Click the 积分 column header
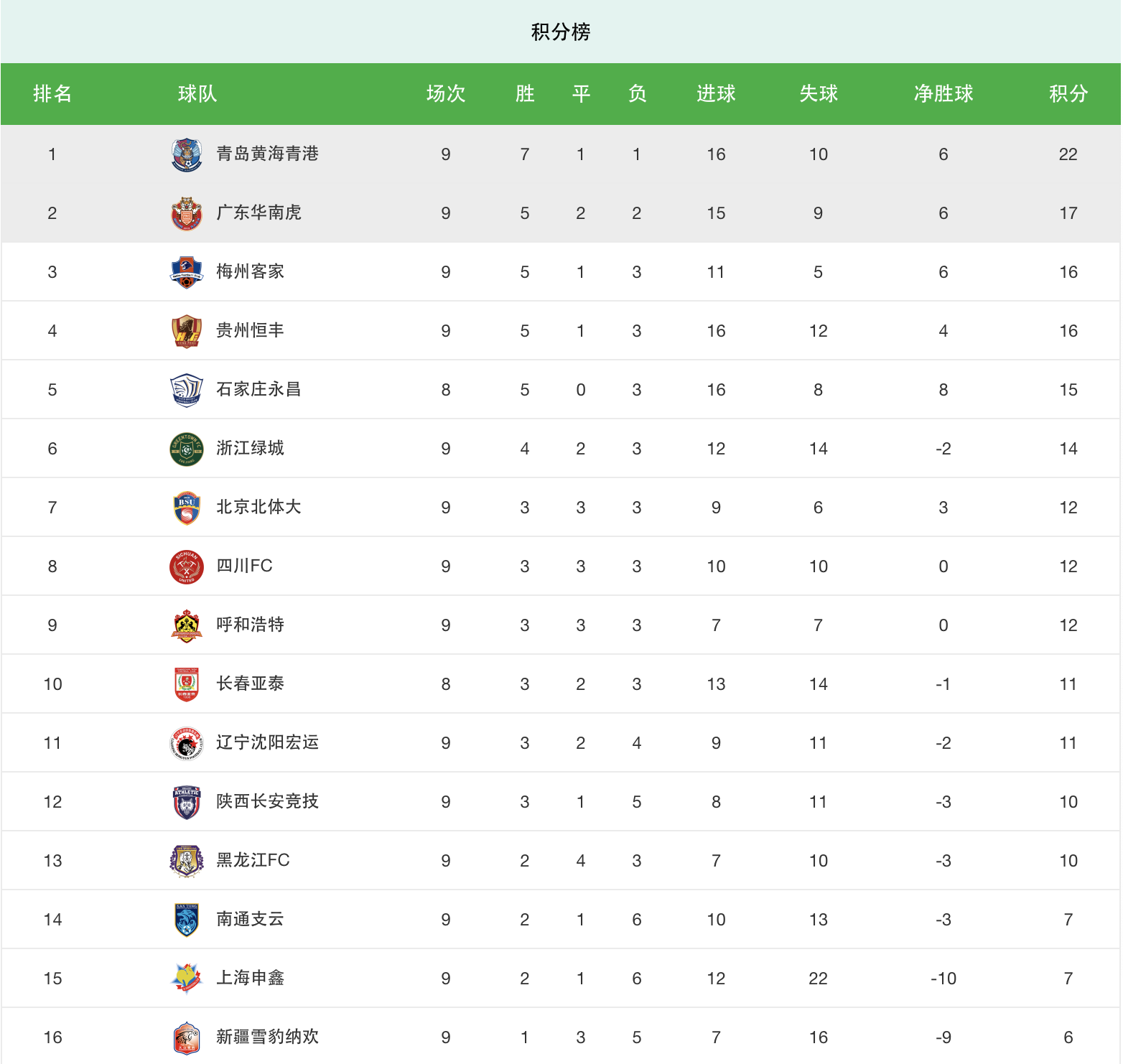This screenshot has width=1123, height=1064. coord(1068,94)
